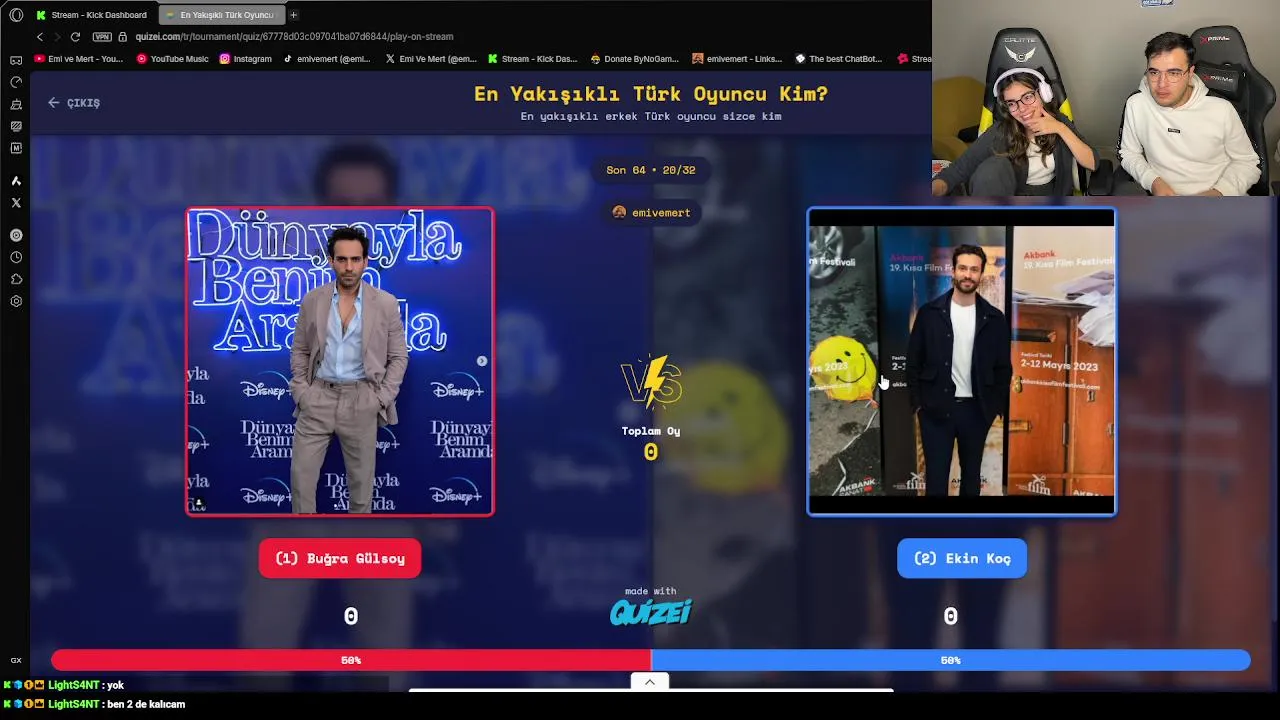This screenshot has width=1280, height=720.
Task: Open GX Control speedometer icon in sidebar
Action: pyautogui.click(x=16, y=82)
